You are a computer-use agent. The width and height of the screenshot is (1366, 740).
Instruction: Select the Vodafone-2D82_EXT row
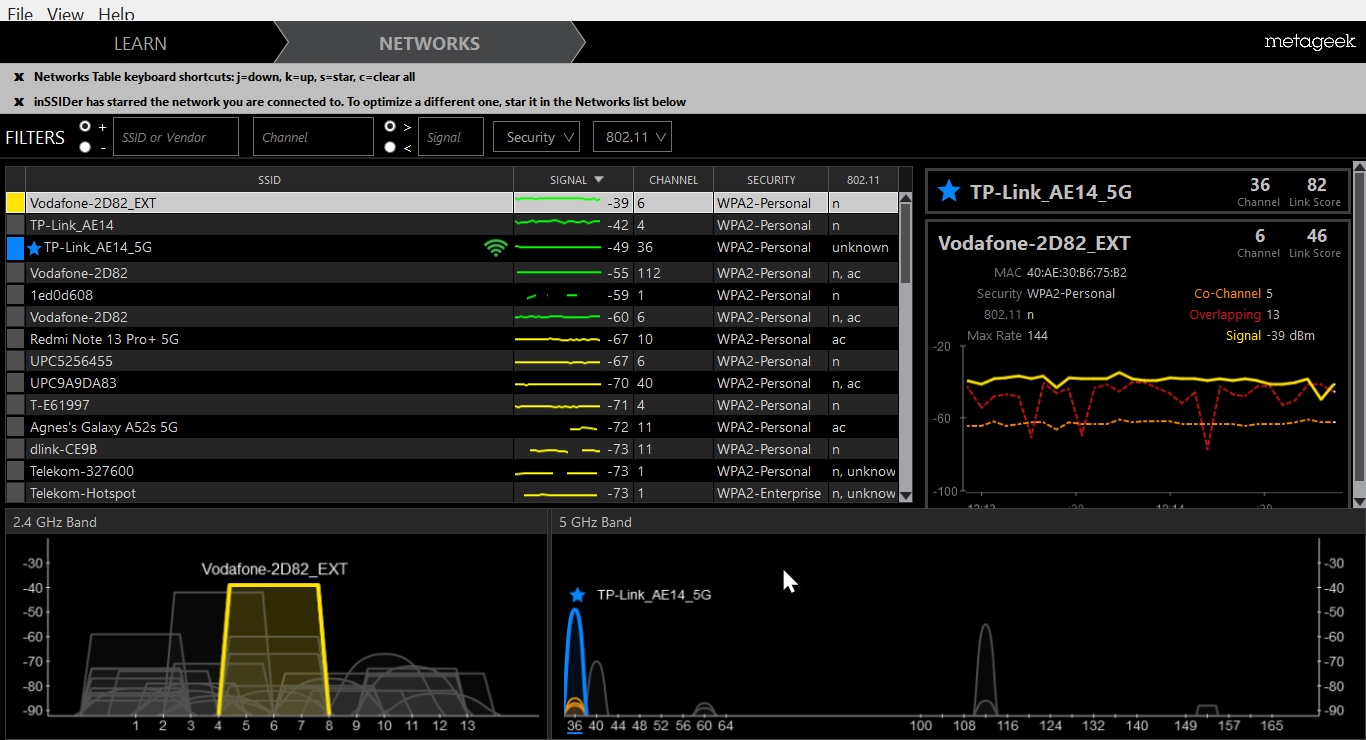tap(452, 203)
